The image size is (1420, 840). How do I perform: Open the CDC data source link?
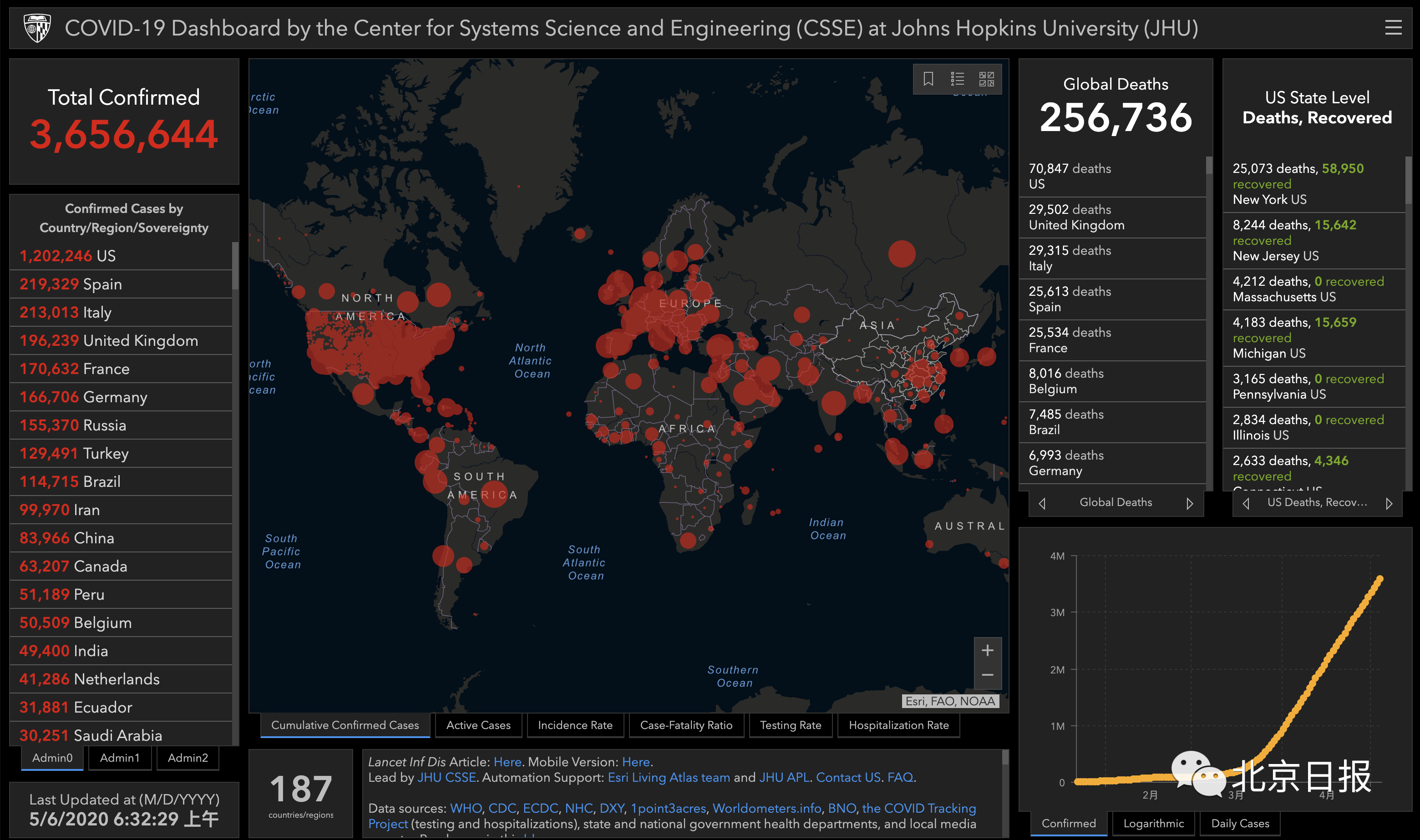(502, 808)
